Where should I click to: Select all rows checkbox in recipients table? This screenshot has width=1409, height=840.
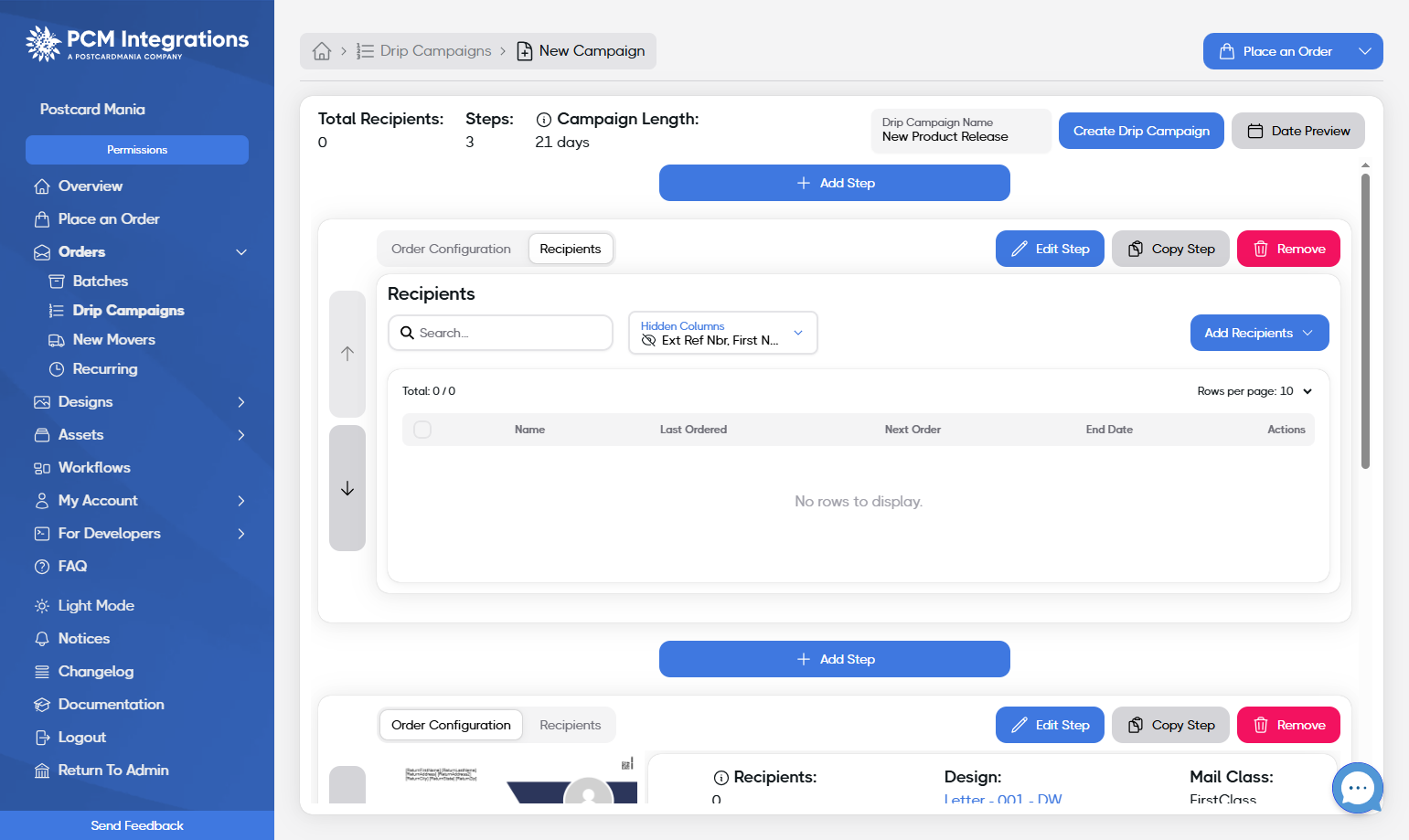pyautogui.click(x=422, y=430)
